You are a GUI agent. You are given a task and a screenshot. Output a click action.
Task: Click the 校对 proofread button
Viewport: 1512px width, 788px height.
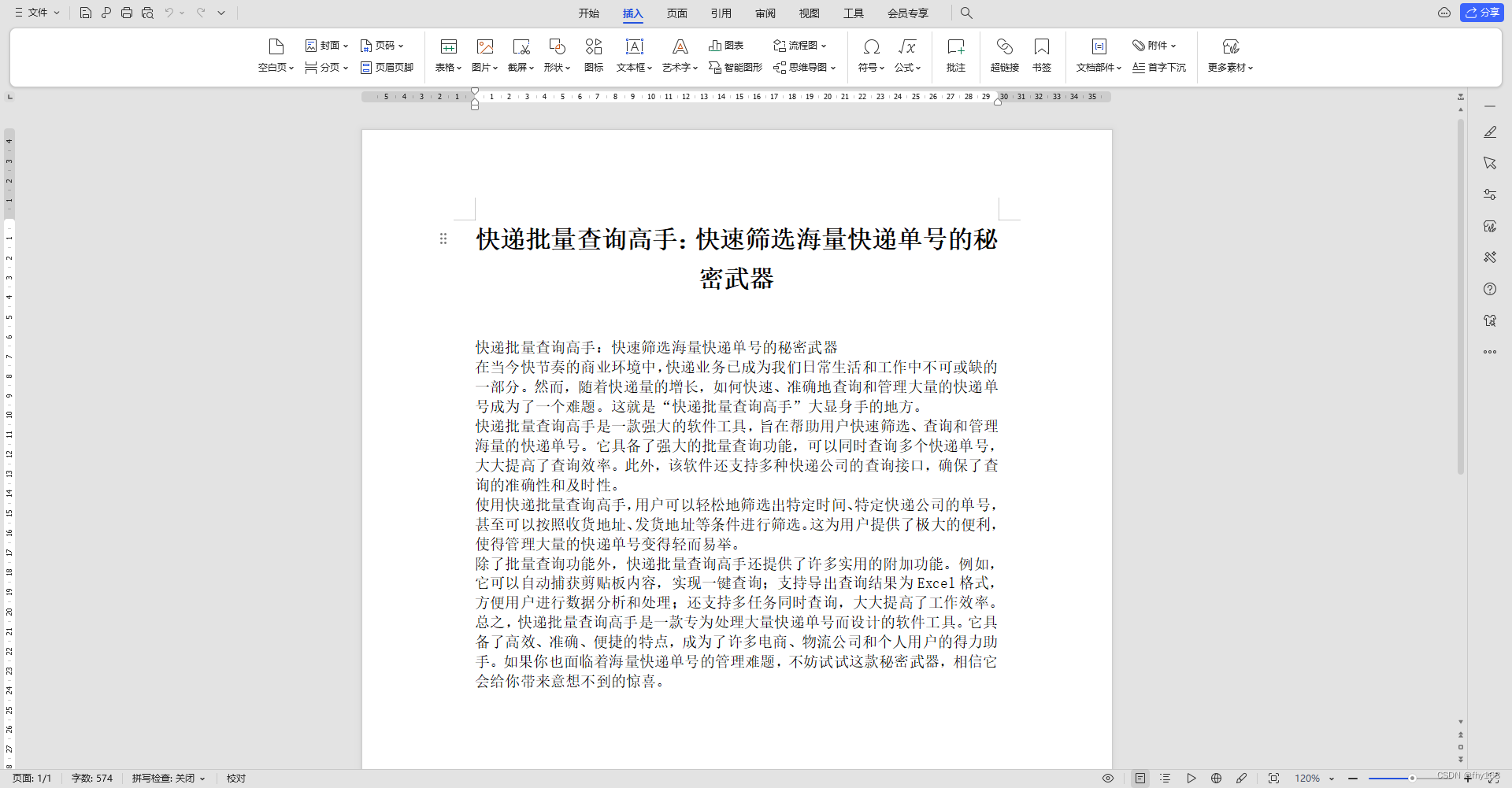click(x=236, y=779)
